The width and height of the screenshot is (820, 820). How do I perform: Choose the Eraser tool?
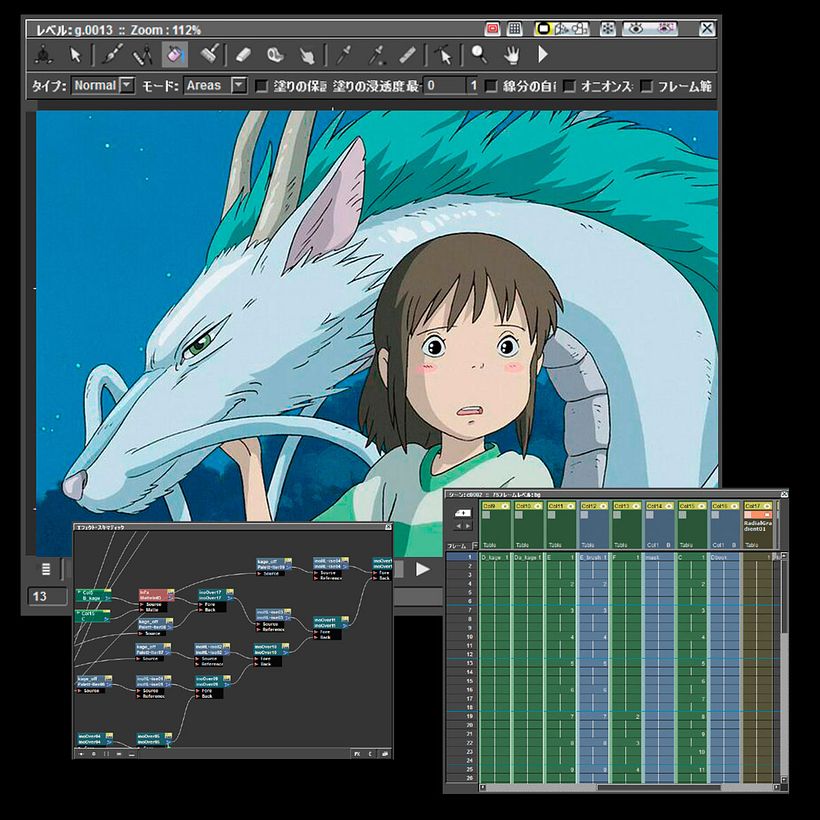point(244,54)
